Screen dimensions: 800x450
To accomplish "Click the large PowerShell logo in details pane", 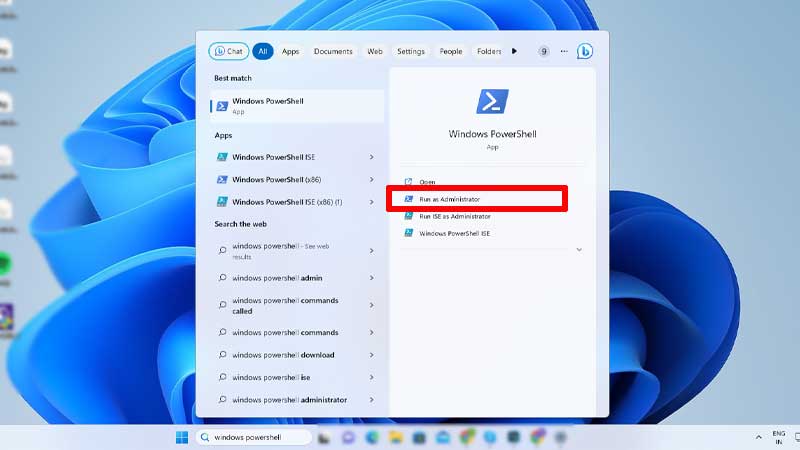I will coord(492,101).
